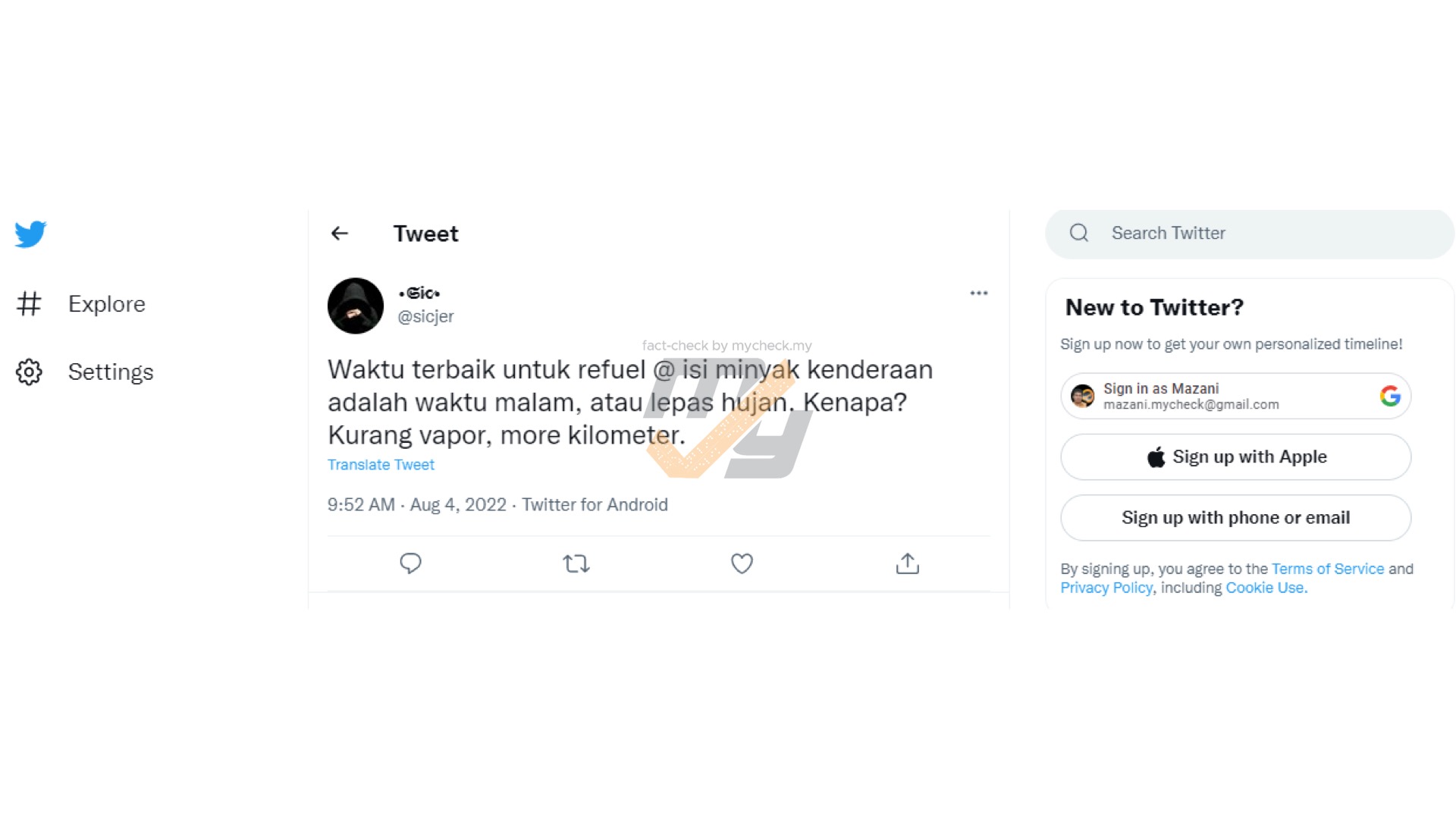Open the Terms of Service link
This screenshot has height=819, width=1456.
(1327, 569)
